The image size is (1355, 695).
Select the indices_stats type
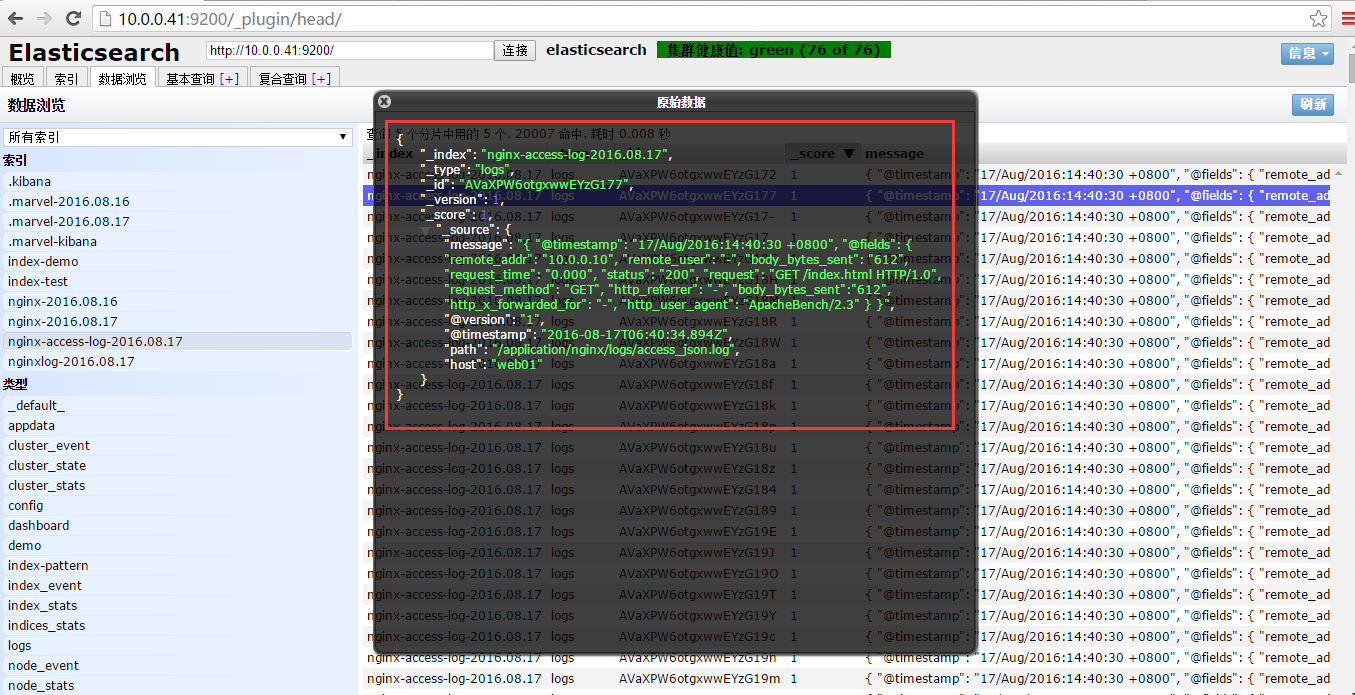tap(177, 625)
